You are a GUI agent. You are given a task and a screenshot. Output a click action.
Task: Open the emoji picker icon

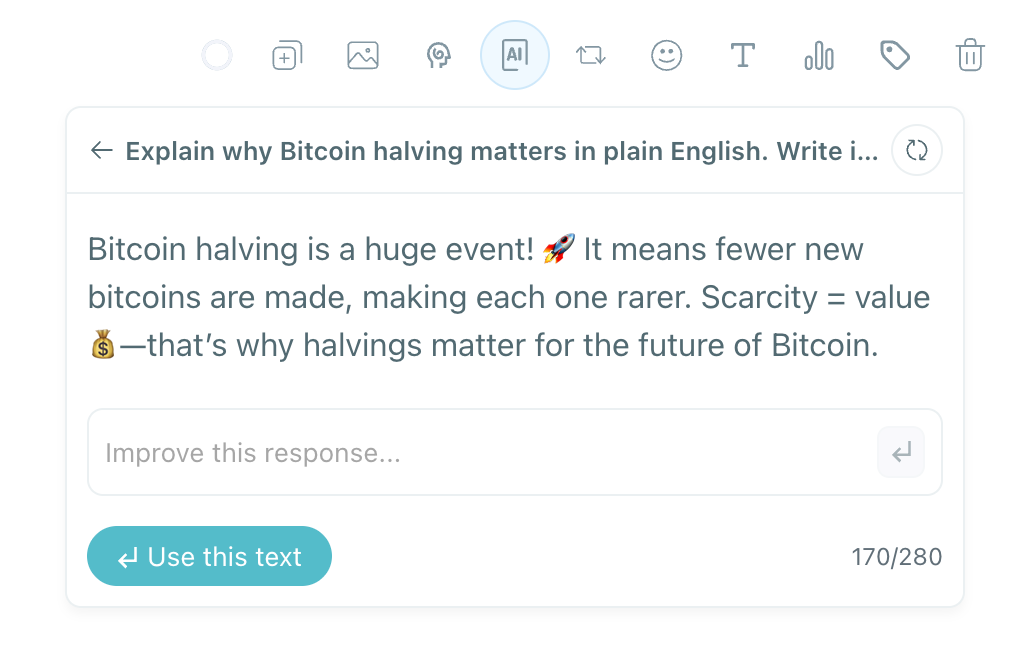666,55
